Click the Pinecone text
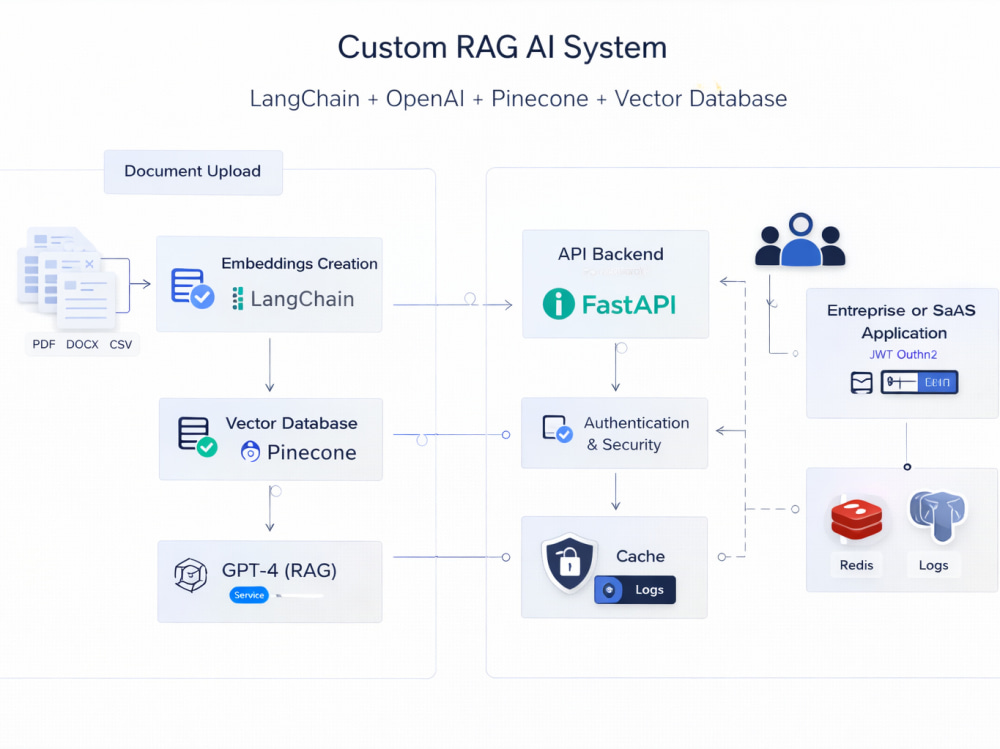The height and width of the screenshot is (749, 1000). [x=312, y=452]
